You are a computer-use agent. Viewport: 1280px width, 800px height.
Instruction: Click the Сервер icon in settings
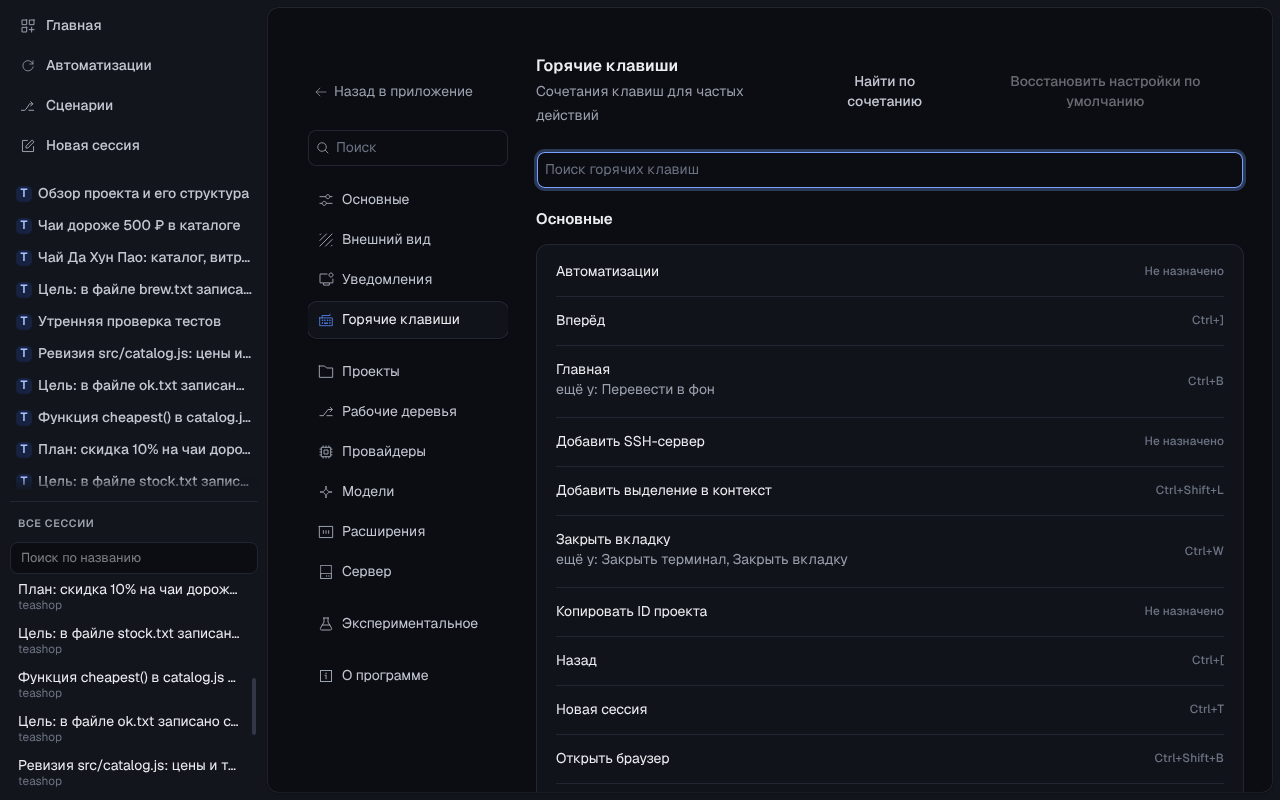[x=326, y=572]
